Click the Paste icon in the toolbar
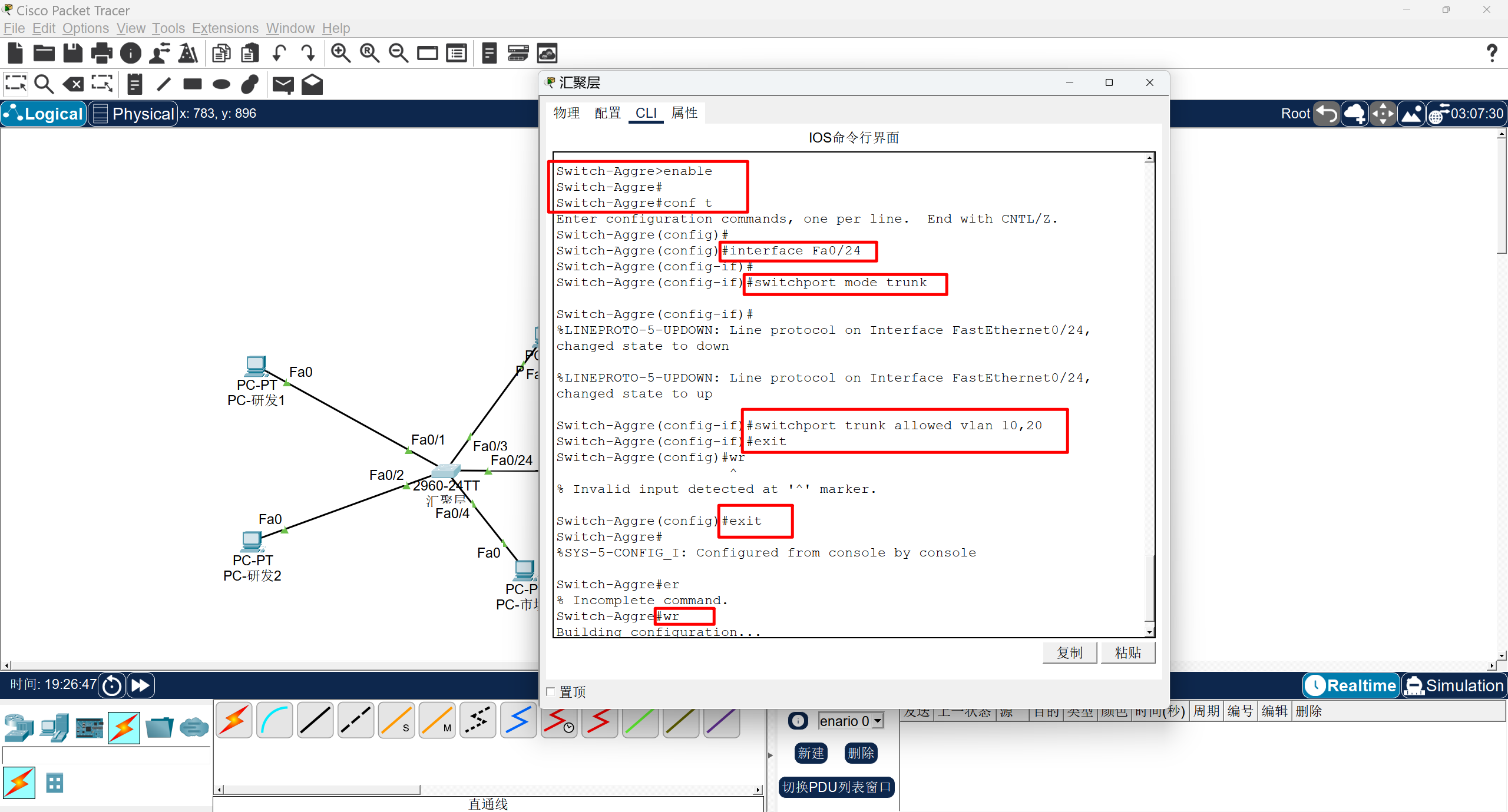1508x812 pixels. (x=250, y=54)
